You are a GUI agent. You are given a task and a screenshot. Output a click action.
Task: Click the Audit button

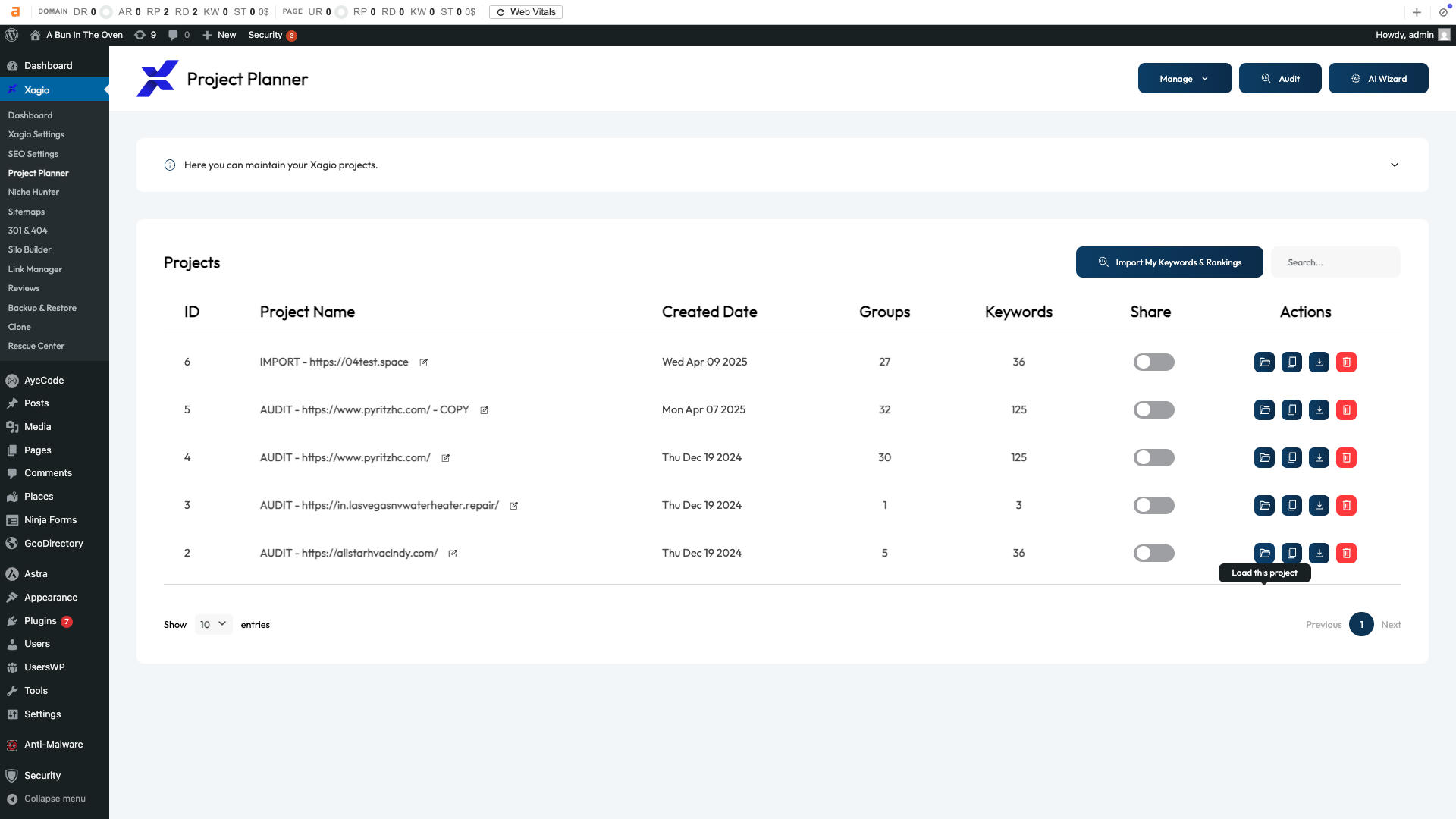click(1280, 78)
